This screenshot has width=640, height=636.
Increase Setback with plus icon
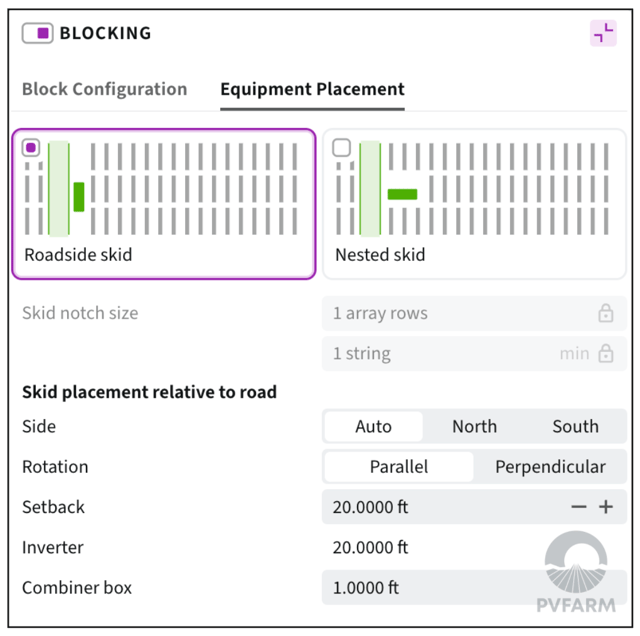(606, 507)
